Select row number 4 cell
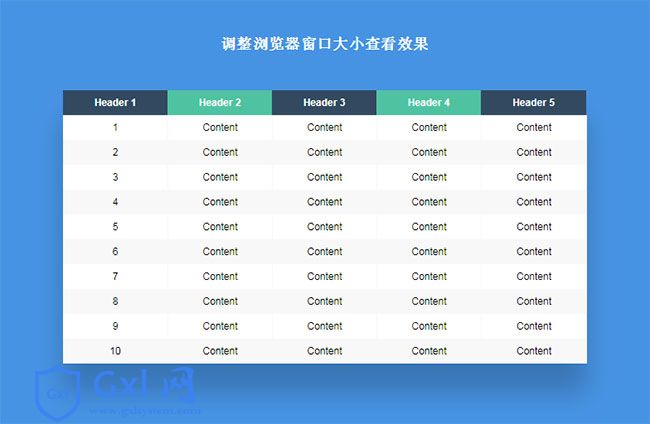Viewport: 650px width, 424px height. (115, 202)
